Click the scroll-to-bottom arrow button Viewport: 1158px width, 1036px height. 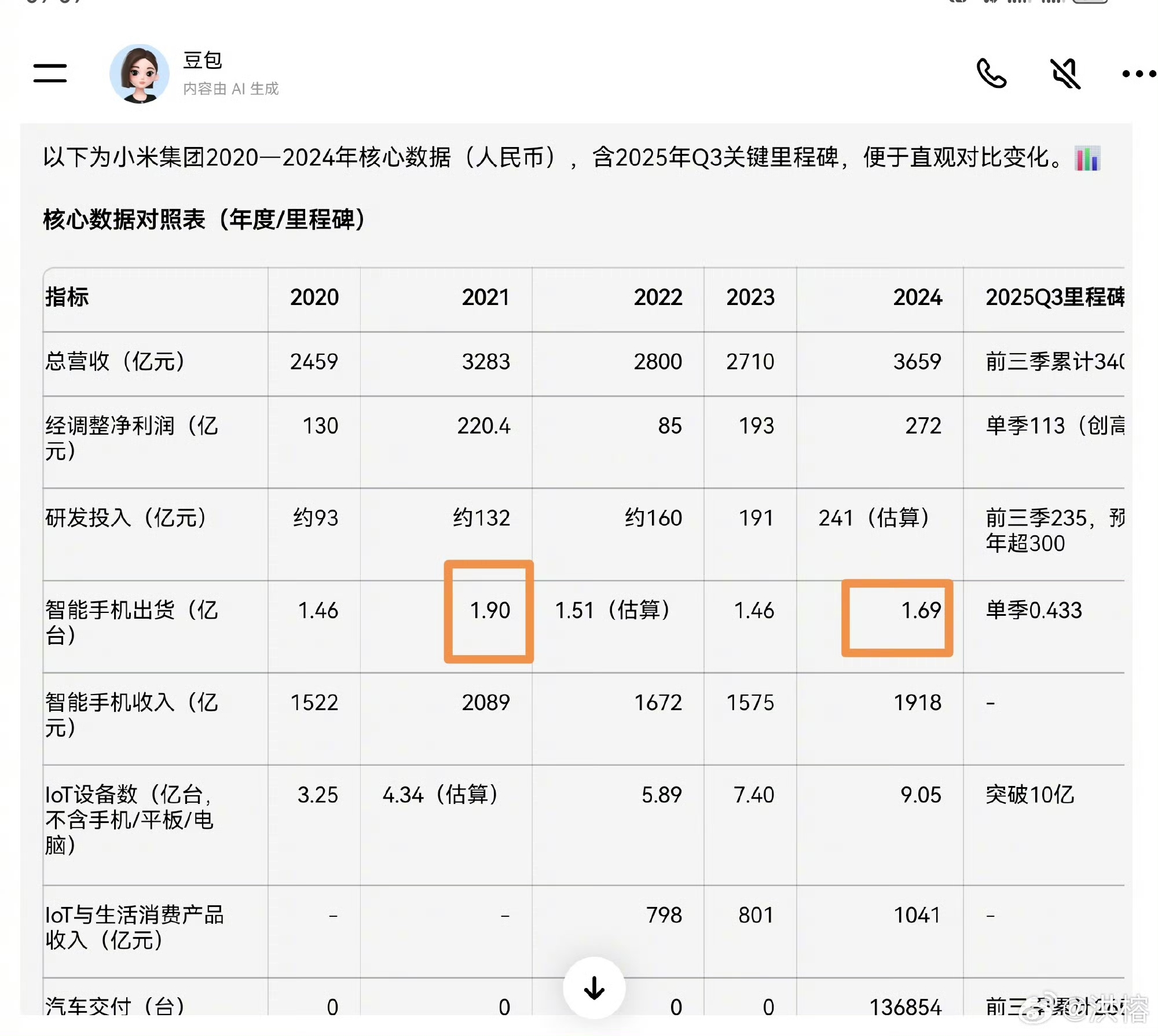coord(594,988)
